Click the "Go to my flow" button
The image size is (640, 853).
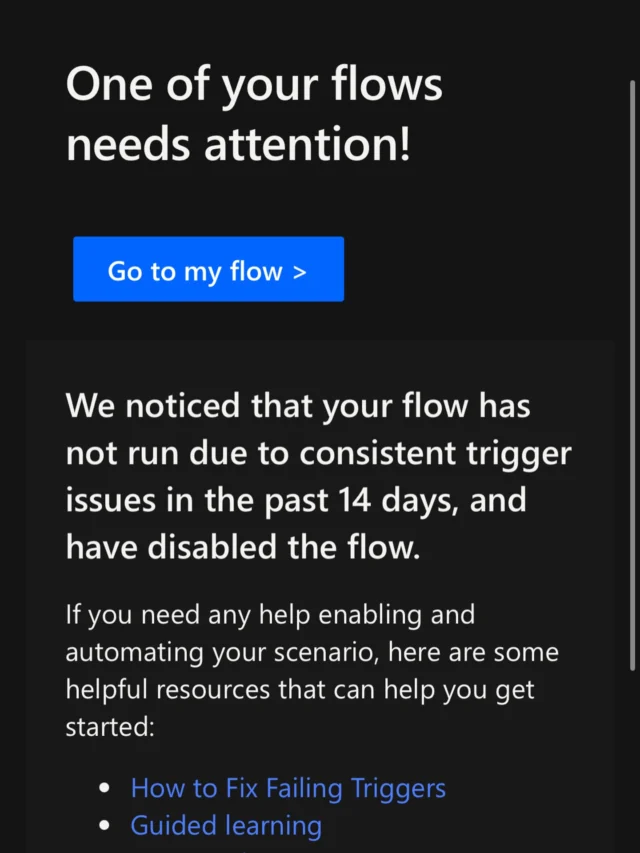coord(208,270)
